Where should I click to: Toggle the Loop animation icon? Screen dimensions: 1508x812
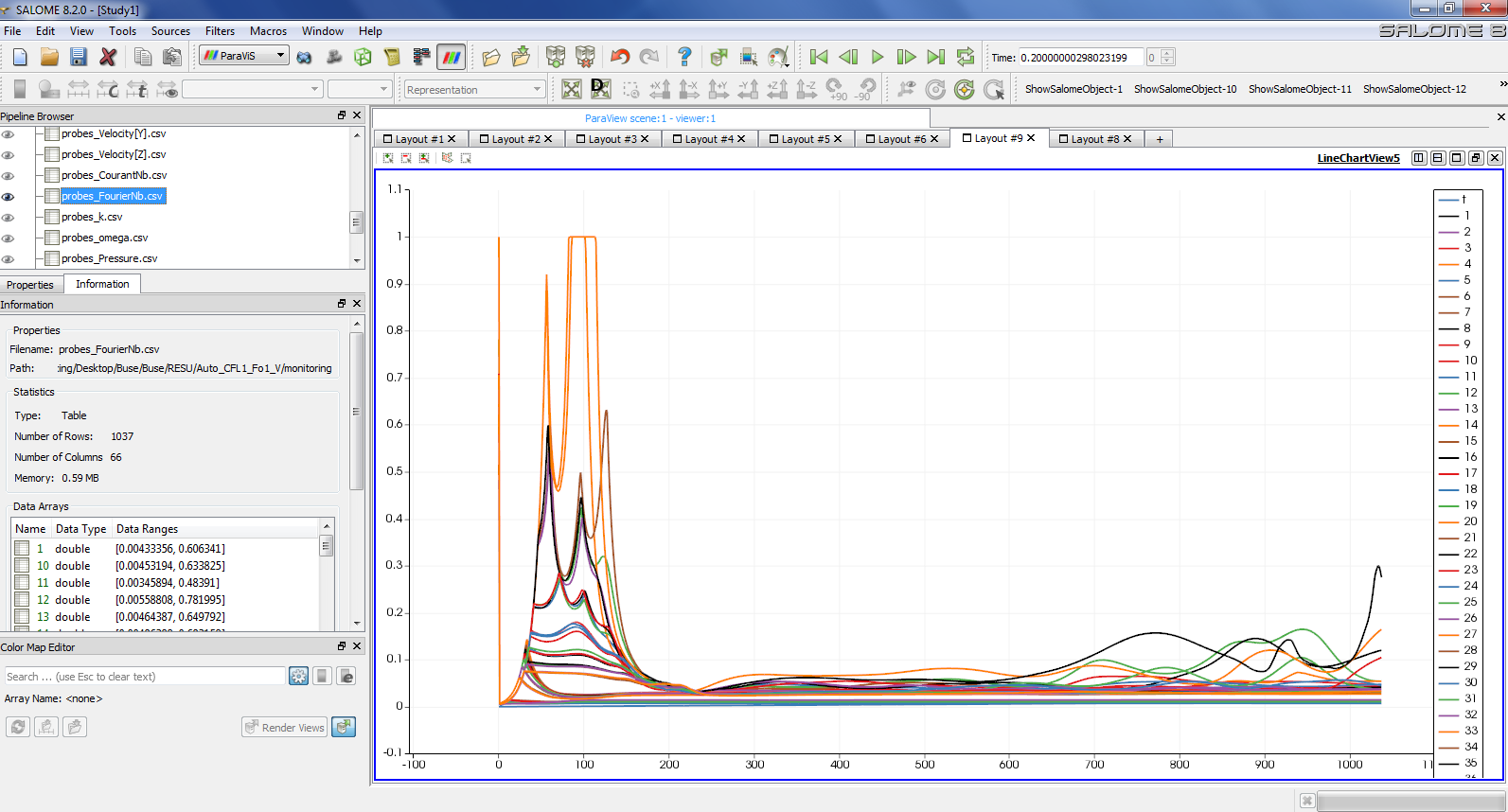[965, 57]
